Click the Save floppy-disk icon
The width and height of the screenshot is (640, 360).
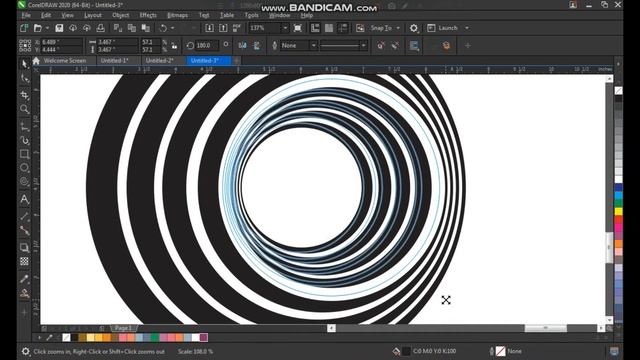coord(59,28)
